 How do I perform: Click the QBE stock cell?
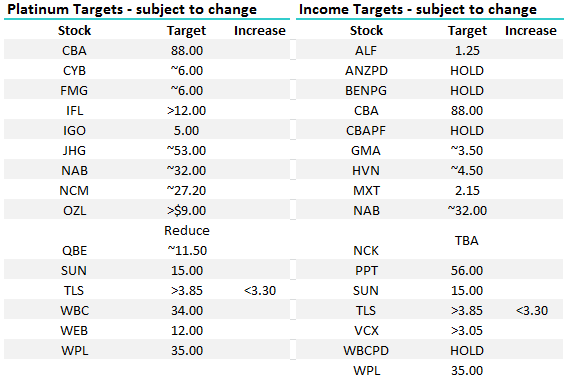click(x=74, y=251)
